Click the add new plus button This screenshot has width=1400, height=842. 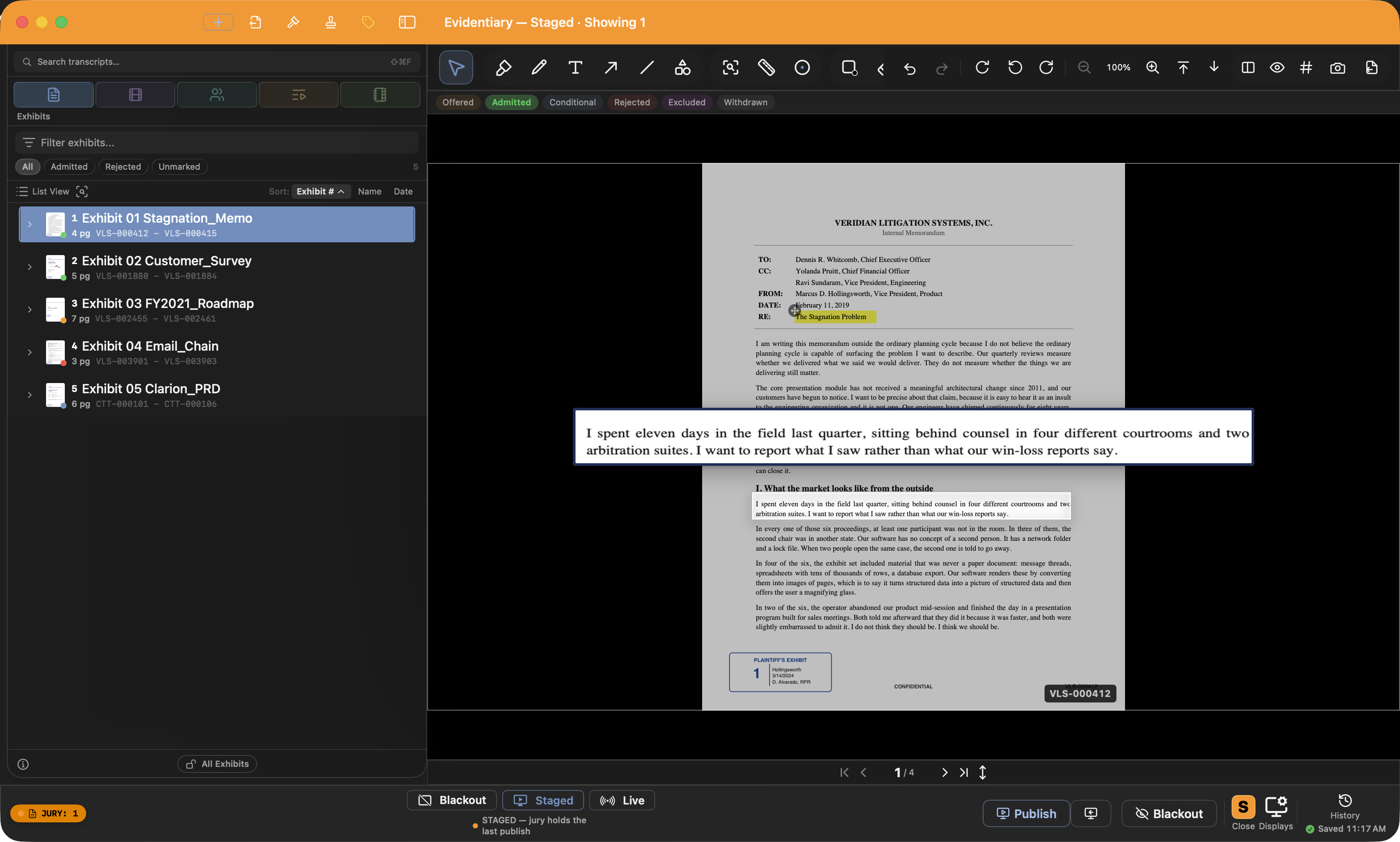pos(218,22)
